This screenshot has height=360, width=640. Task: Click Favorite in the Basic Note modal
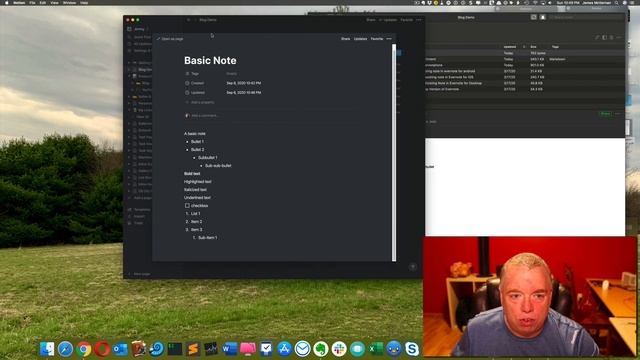click(377, 39)
